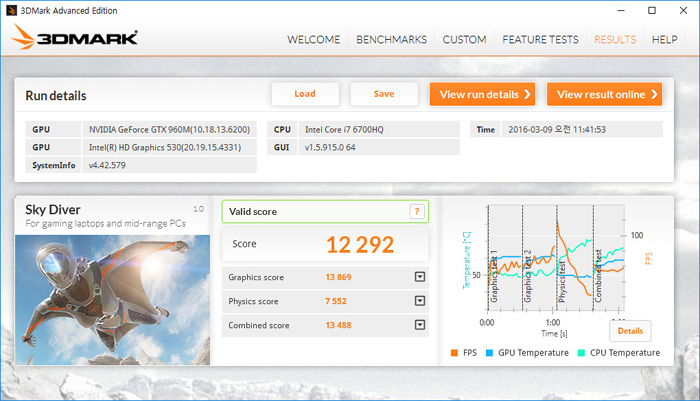Click the 3DMark logo in the header
Image resolution: width=700 pixels, height=401 pixels.
[x=74, y=37]
